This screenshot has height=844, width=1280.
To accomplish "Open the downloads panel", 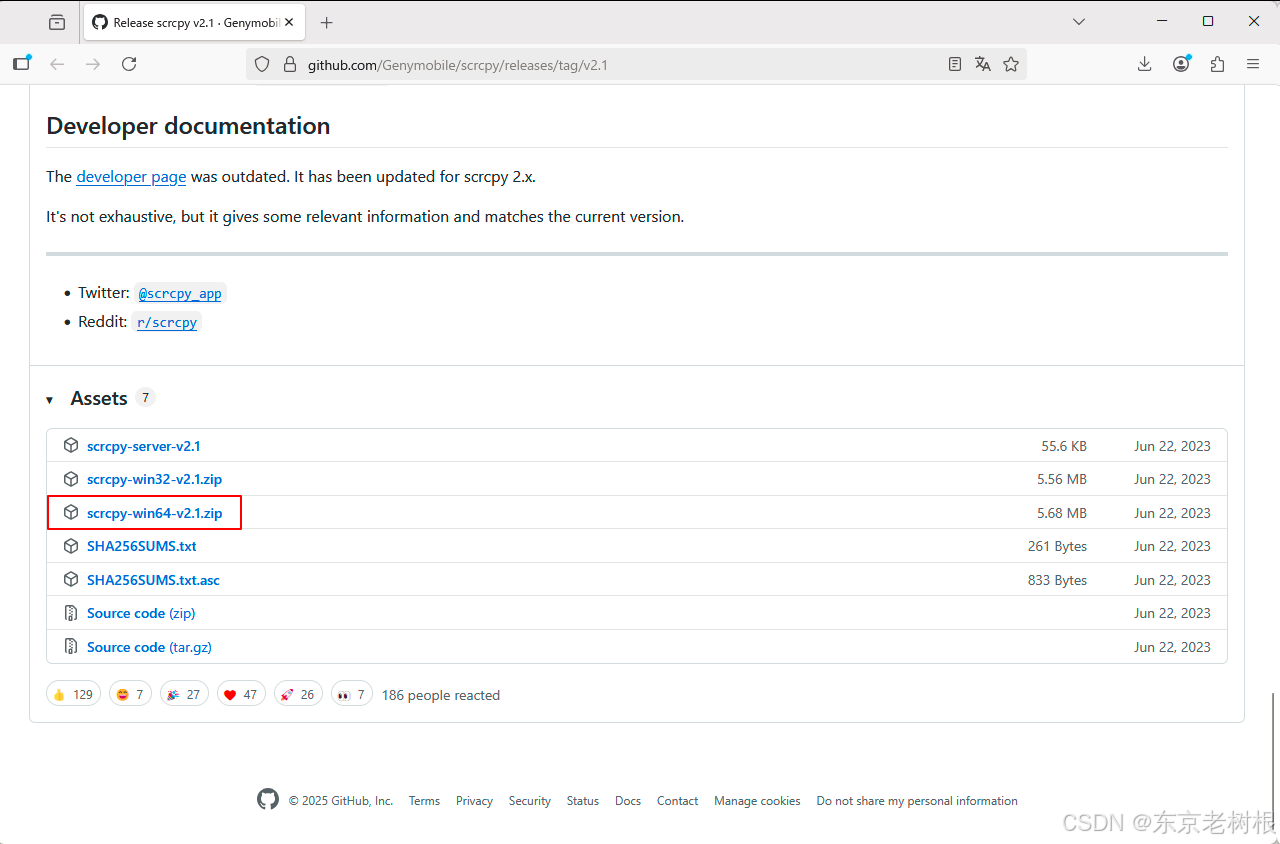I will coord(1145,64).
